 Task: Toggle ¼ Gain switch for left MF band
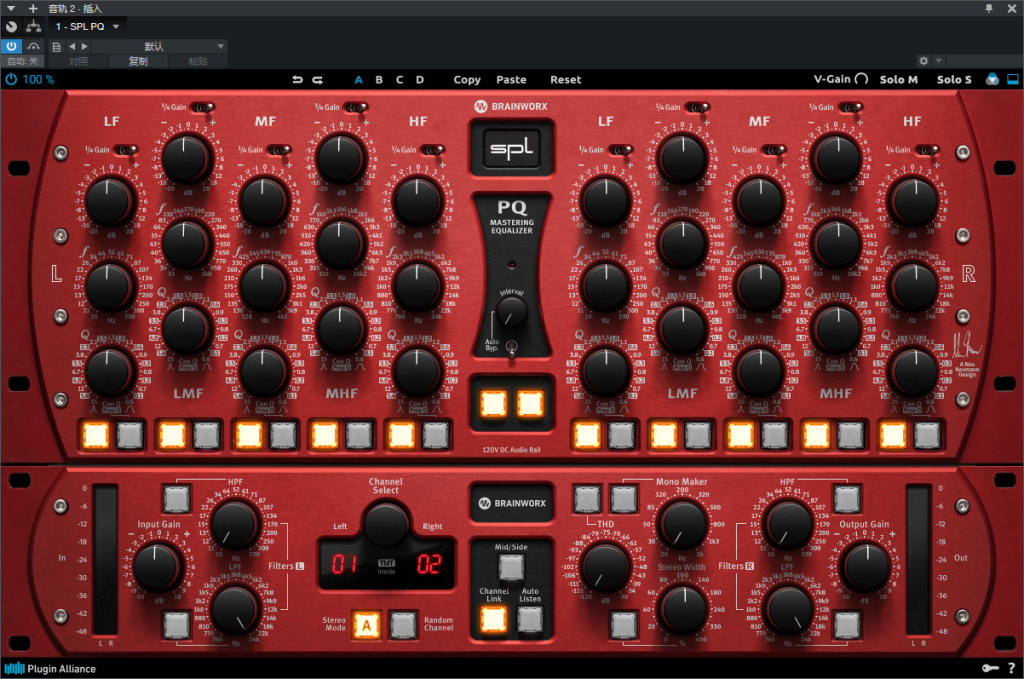279,150
